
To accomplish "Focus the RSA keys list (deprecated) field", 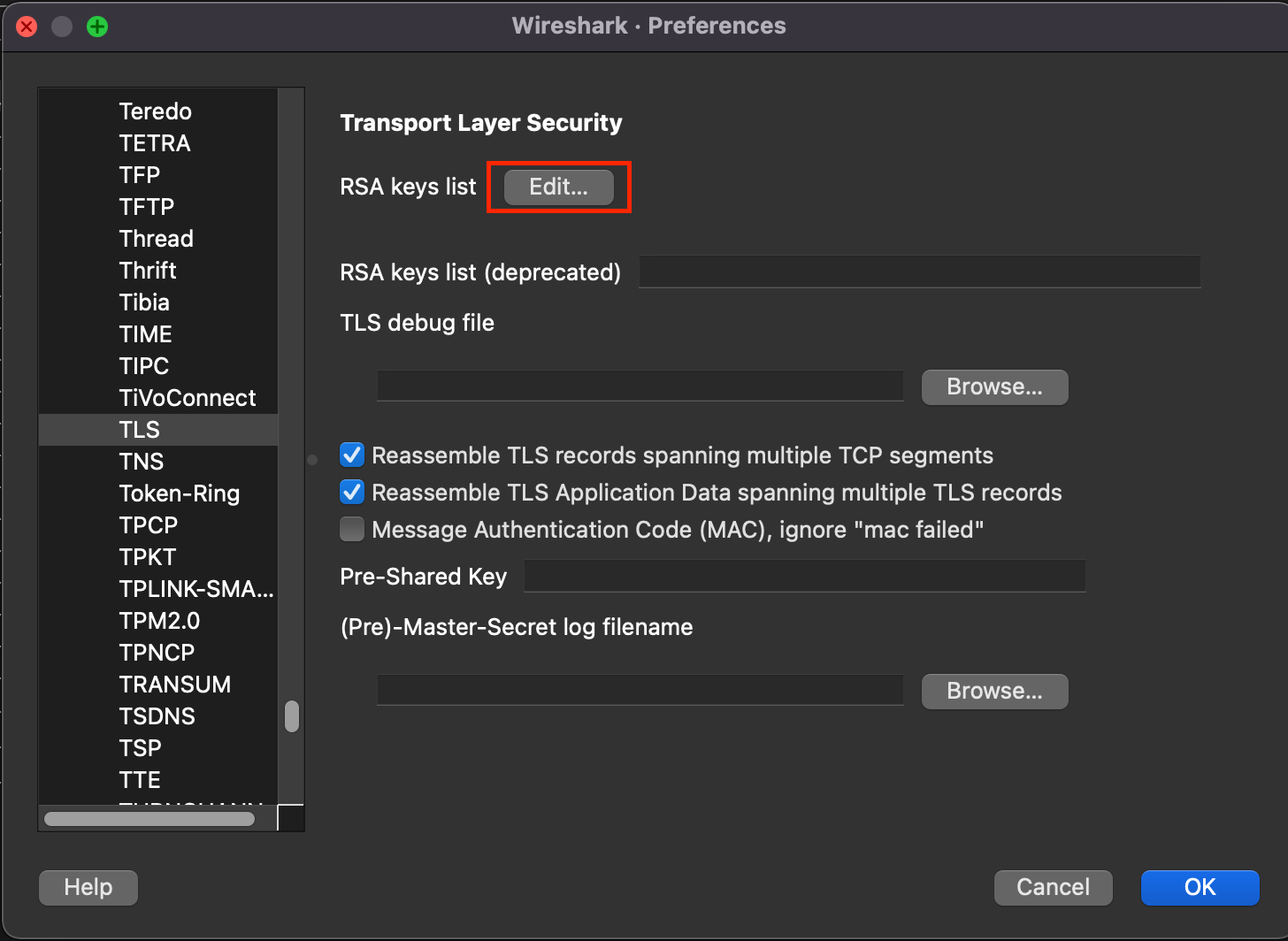I will coord(920,272).
